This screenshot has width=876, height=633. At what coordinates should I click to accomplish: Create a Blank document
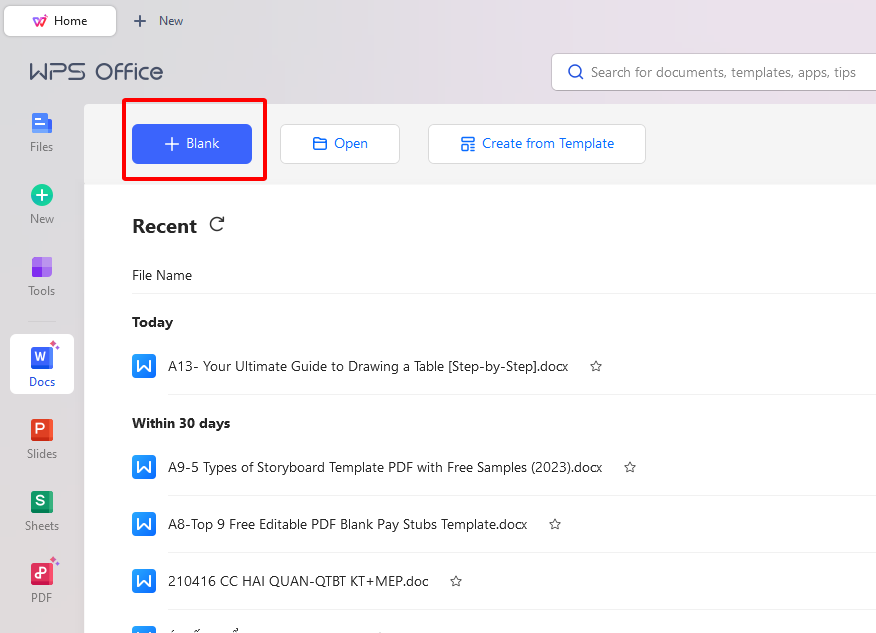point(192,144)
